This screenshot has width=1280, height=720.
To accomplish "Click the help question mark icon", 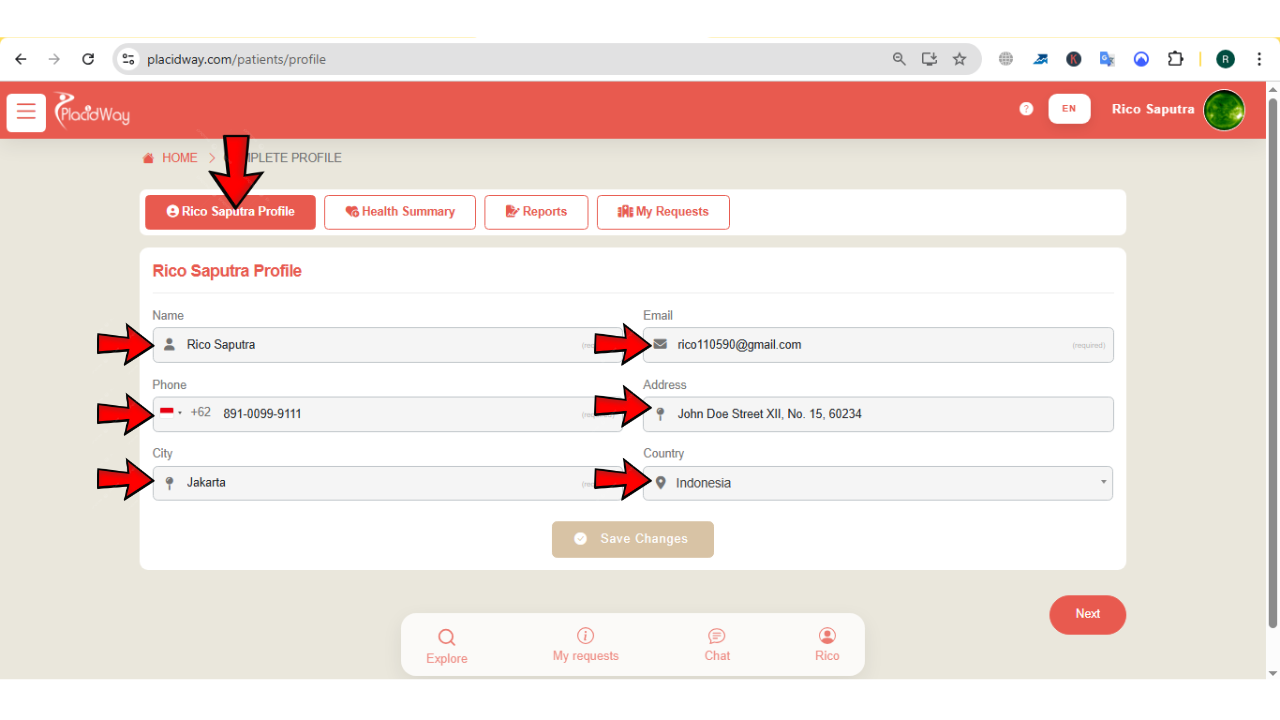I will pos(1026,109).
